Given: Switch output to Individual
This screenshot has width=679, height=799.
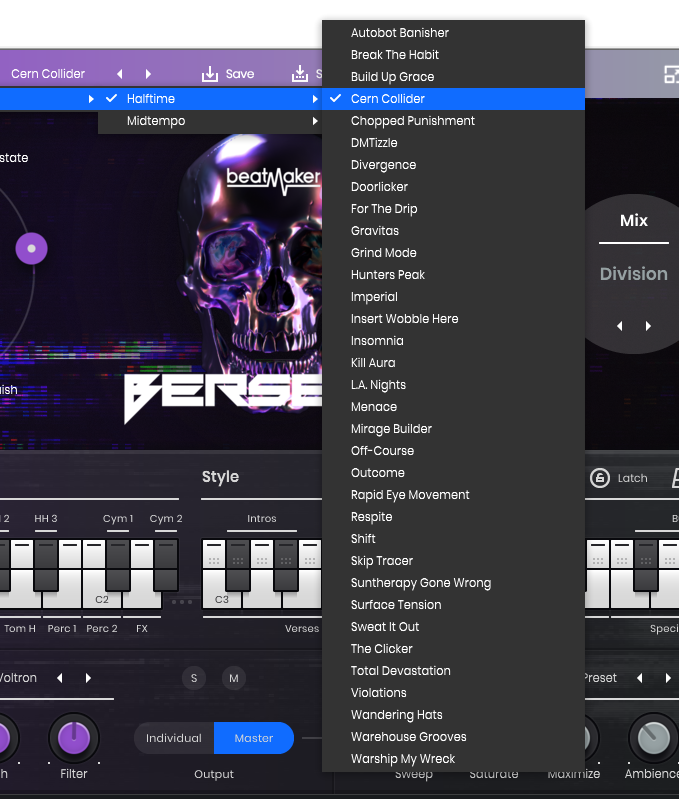Looking at the screenshot, I should 174,738.
